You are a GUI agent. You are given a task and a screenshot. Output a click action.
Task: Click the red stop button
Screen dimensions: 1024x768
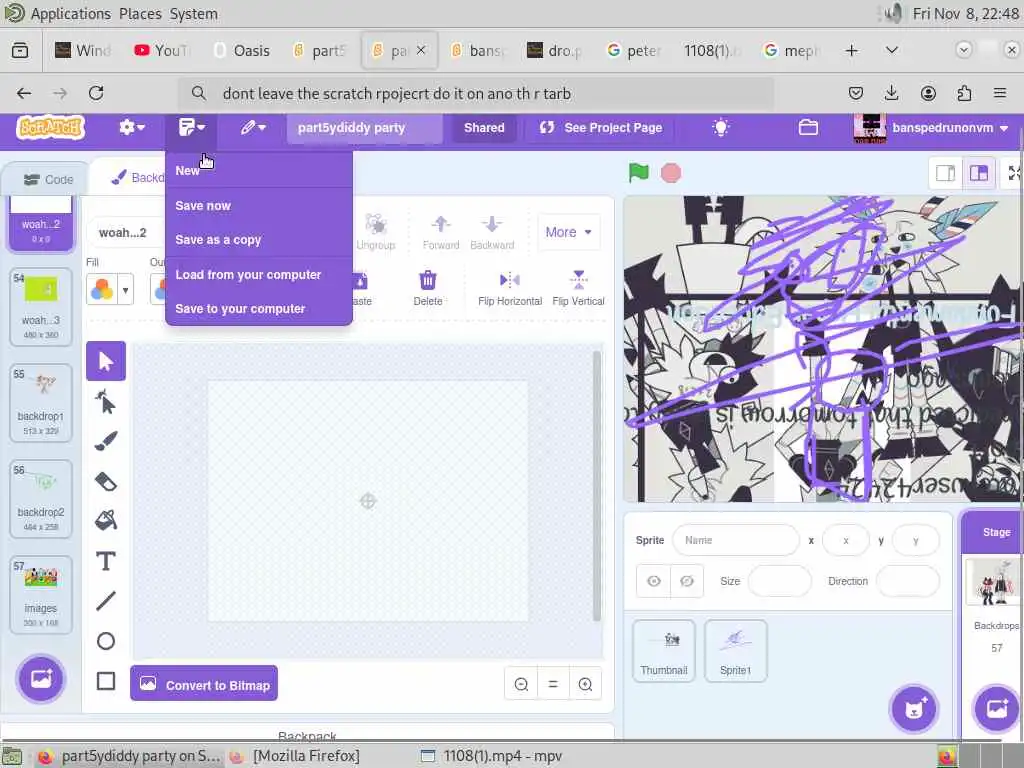pos(671,173)
